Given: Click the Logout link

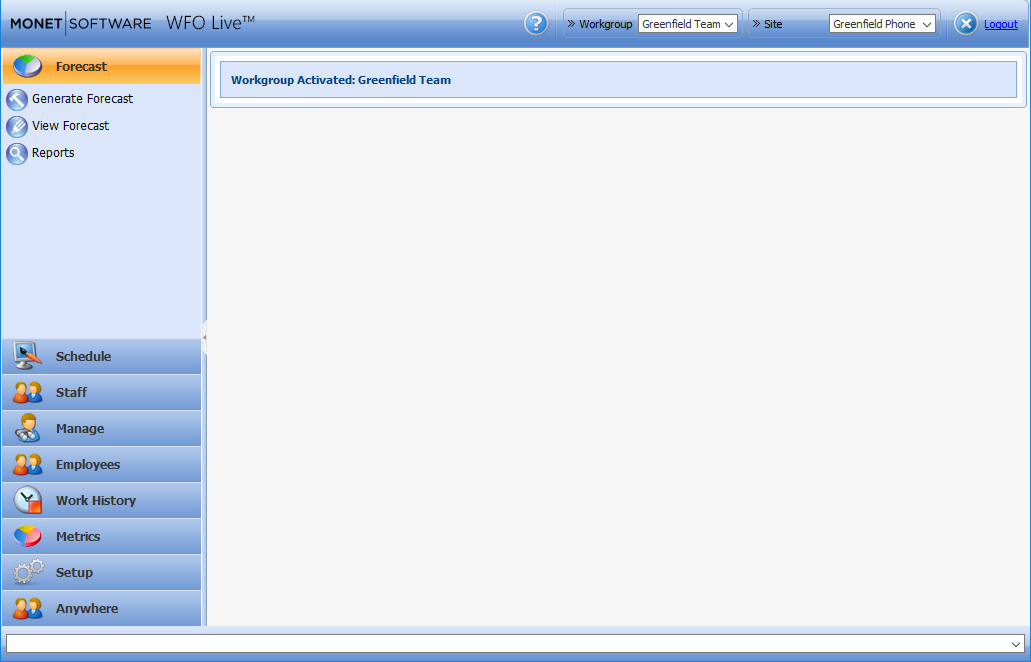Looking at the screenshot, I should pos(1000,24).
